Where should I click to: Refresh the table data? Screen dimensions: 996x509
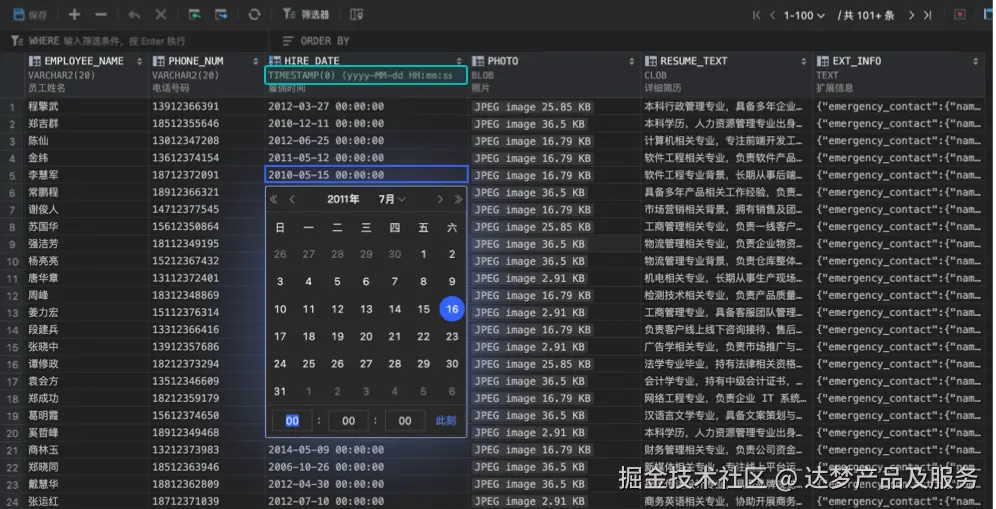coord(254,14)
